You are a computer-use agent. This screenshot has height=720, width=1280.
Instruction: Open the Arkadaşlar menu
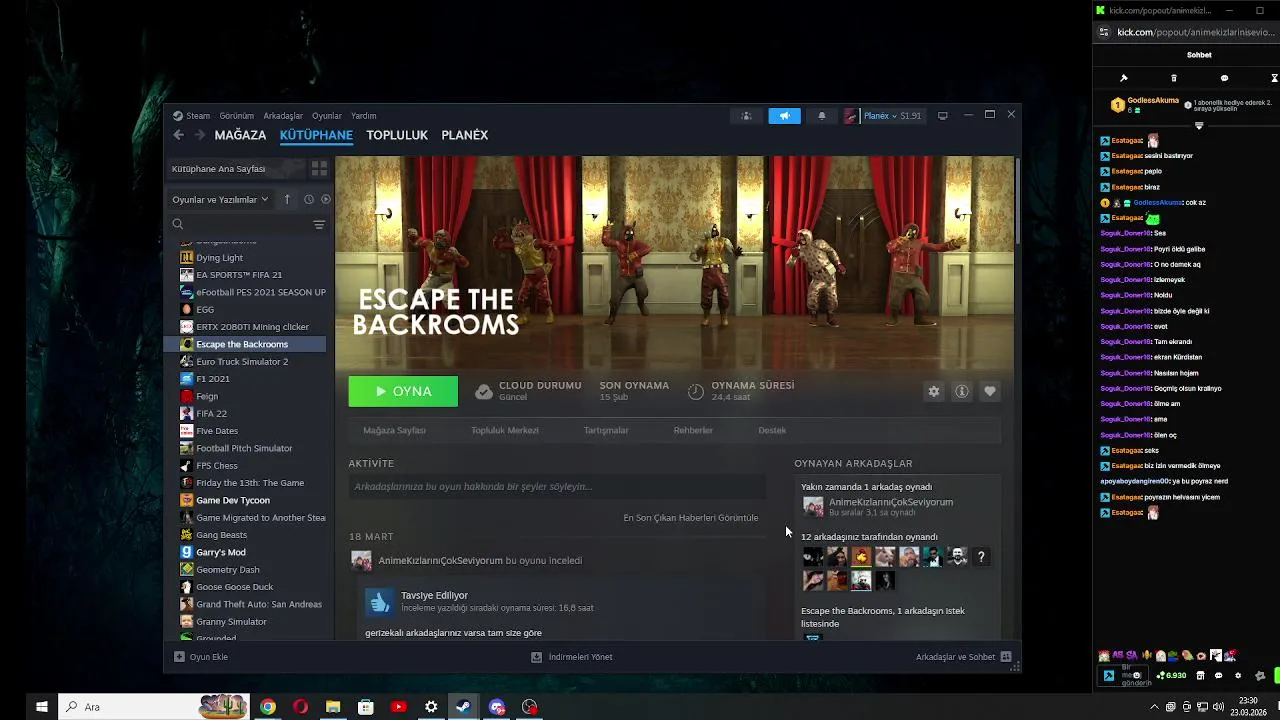point(283,116)
